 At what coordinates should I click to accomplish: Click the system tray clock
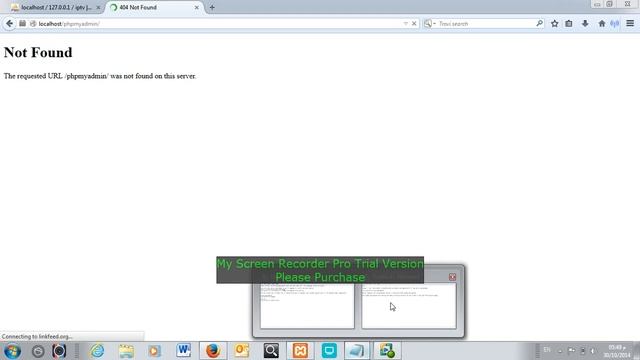(x=617, y=351)
